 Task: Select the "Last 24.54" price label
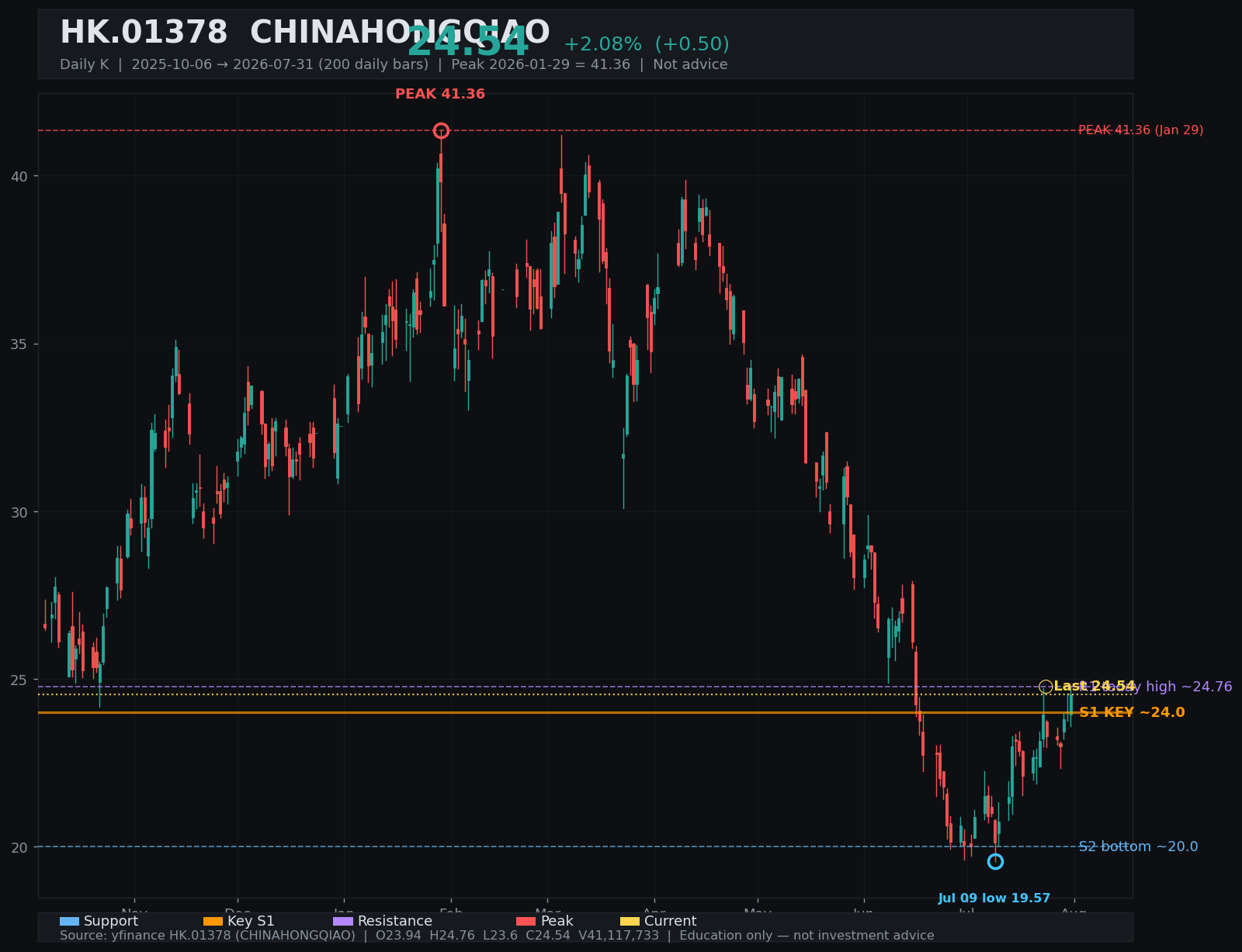coord(1095,686)
